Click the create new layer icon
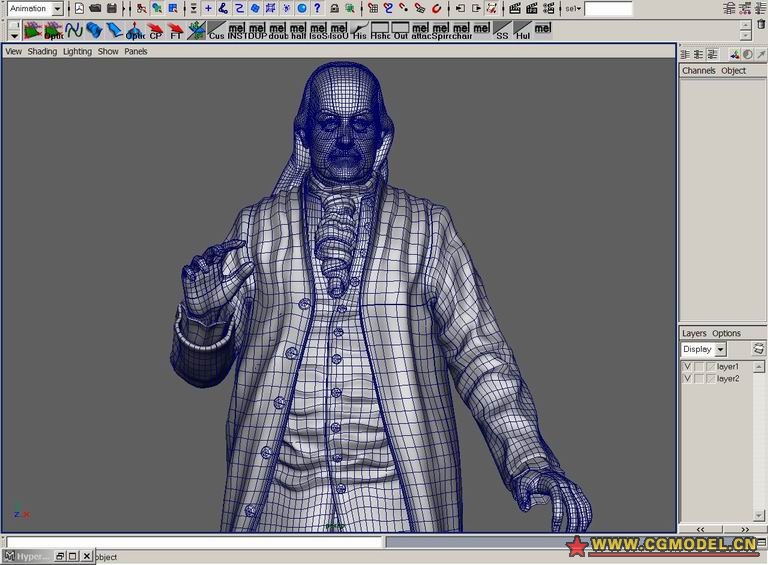This screenshot has height=565, width=768. click(x=759, y=349)
